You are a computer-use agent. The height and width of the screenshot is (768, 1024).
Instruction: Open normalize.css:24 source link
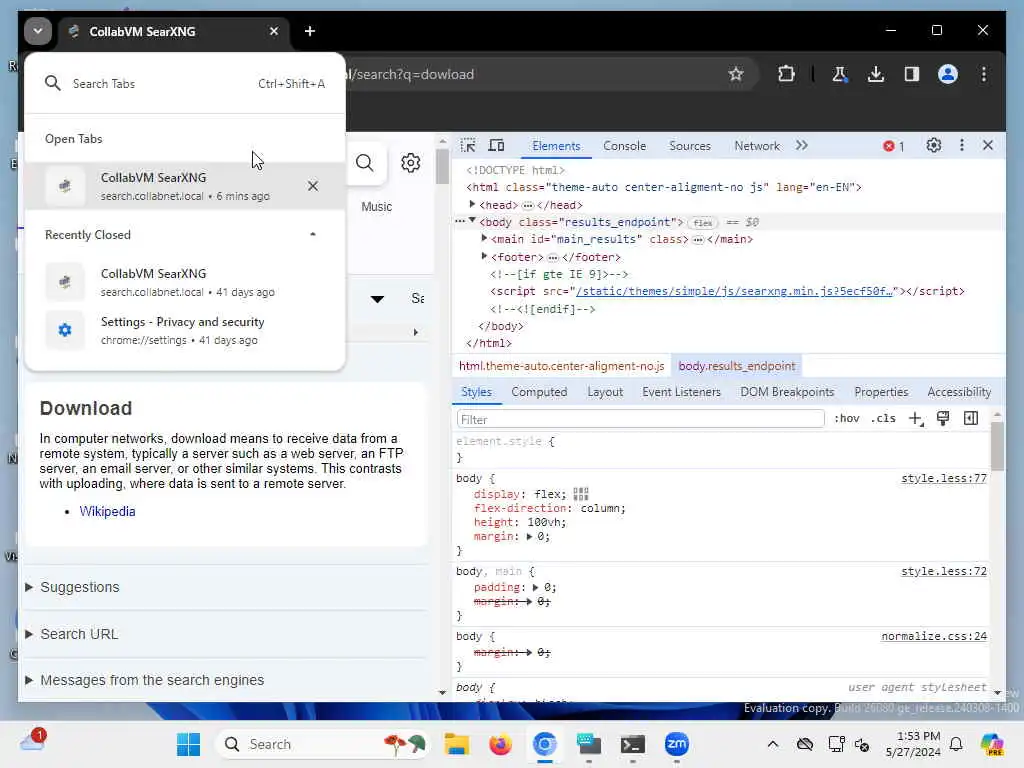[x=934, y=636]
